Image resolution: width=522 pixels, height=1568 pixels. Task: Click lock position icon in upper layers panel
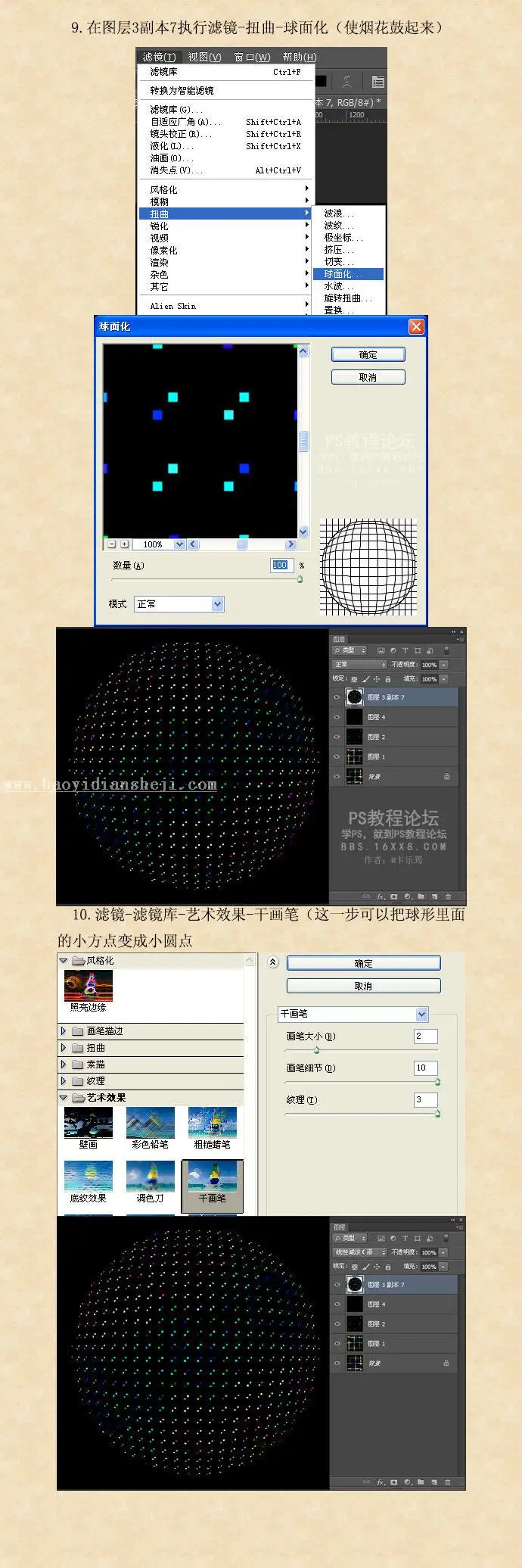click(377, 679)
